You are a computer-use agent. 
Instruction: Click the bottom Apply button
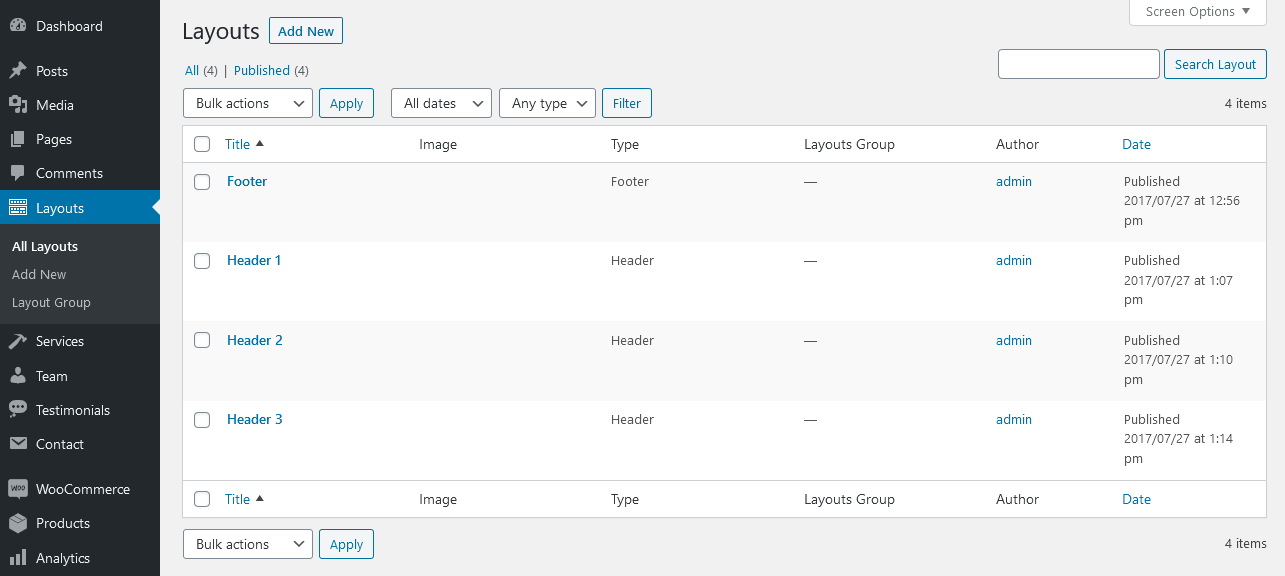pyautogui.click(x=346, y=544)
